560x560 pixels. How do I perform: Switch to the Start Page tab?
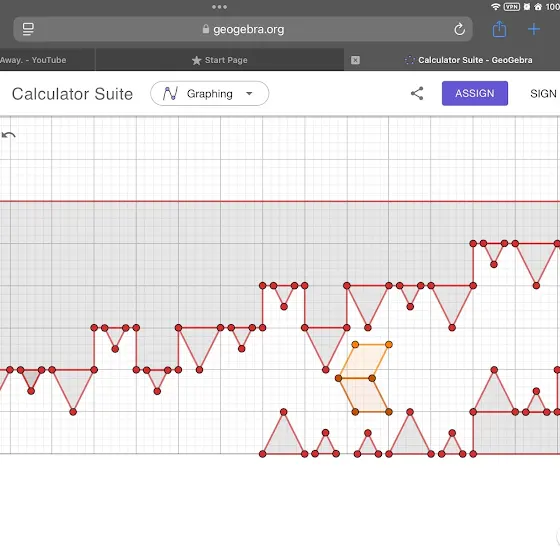click(219, 60)
